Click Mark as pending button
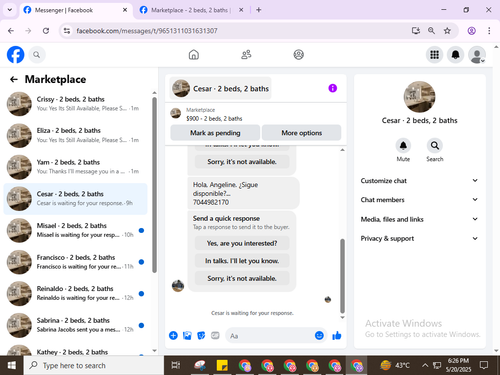500x375 pixels. (215, 133)
